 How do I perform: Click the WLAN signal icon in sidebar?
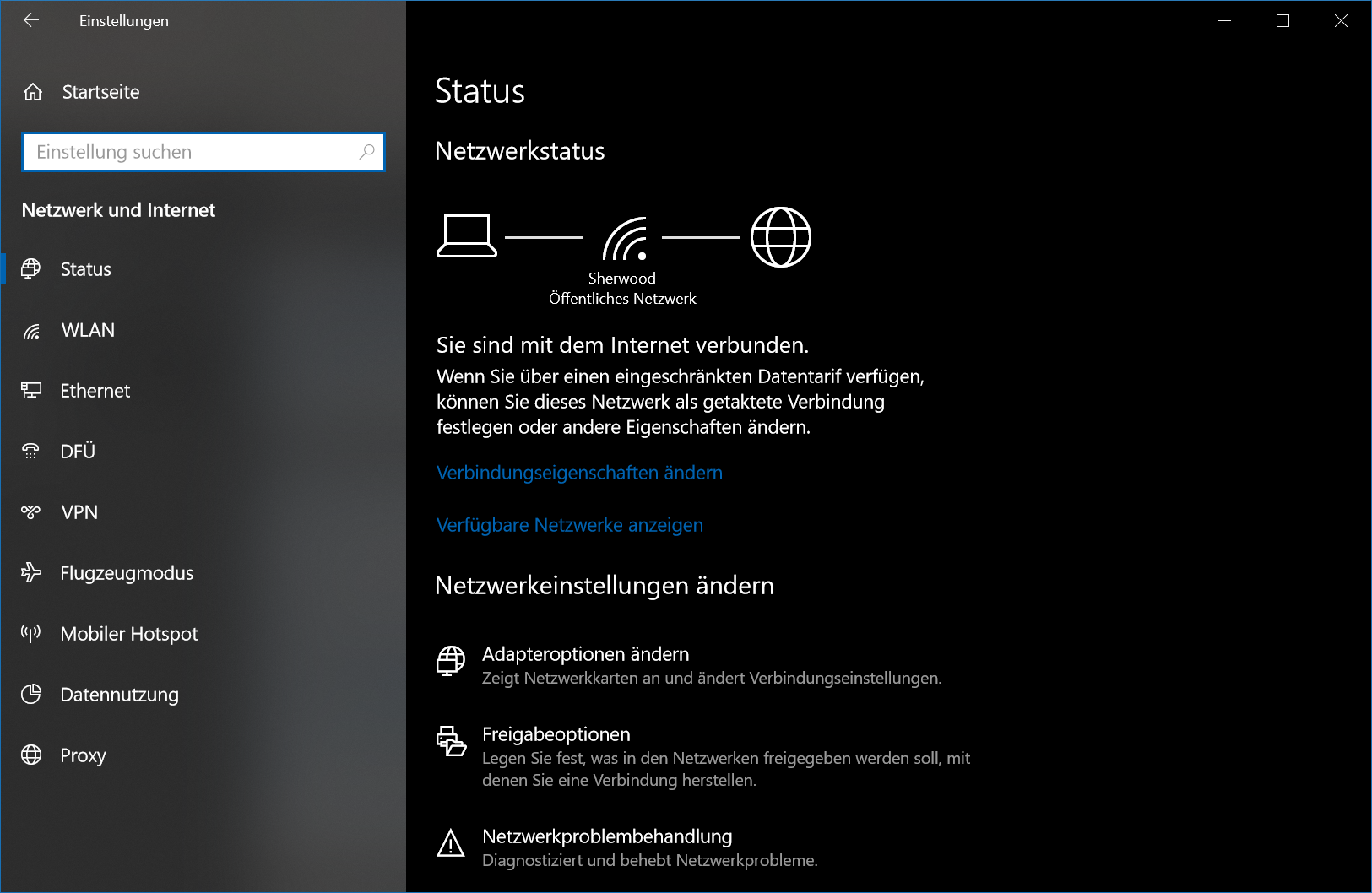click(31, 331)
